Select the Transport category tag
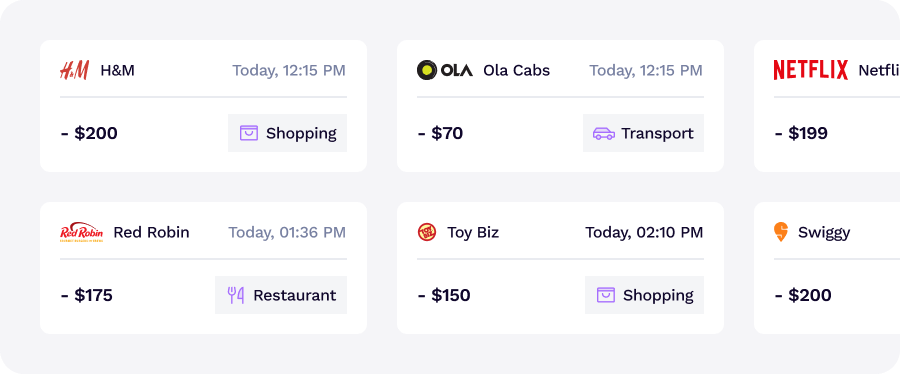 643,133
